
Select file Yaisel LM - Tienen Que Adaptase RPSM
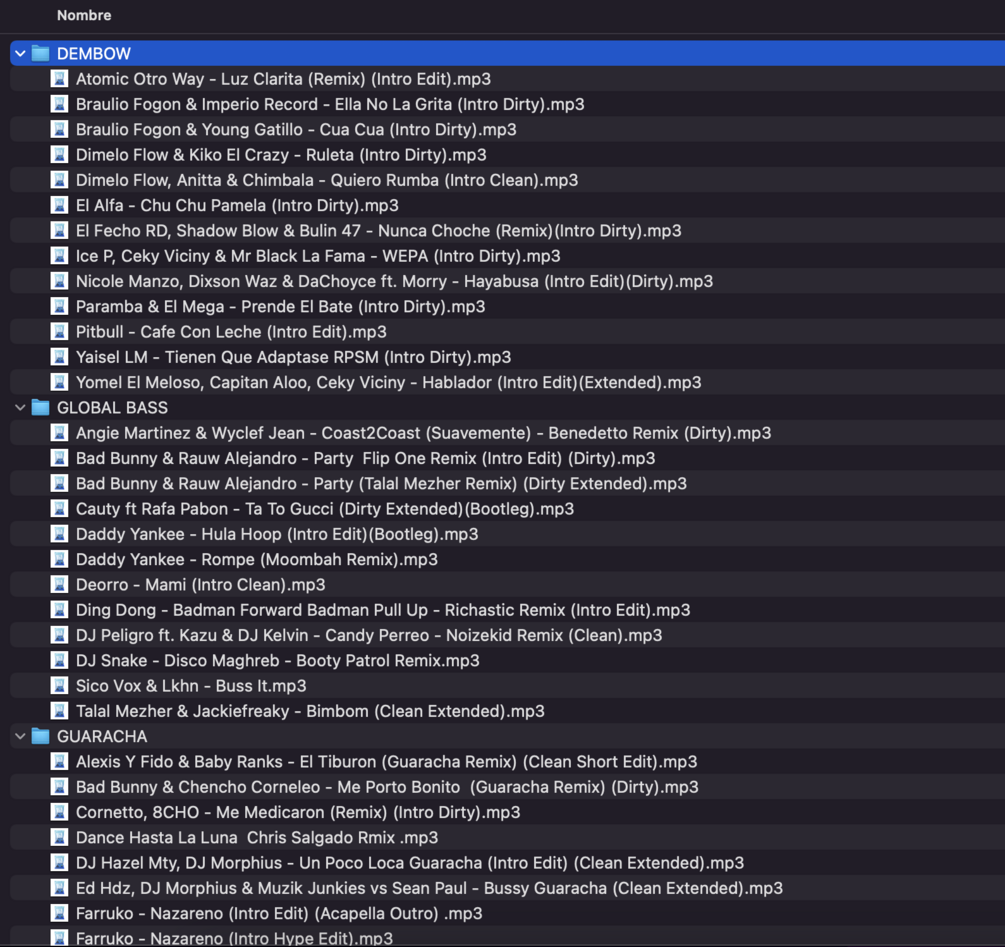(x=294, y=357)
